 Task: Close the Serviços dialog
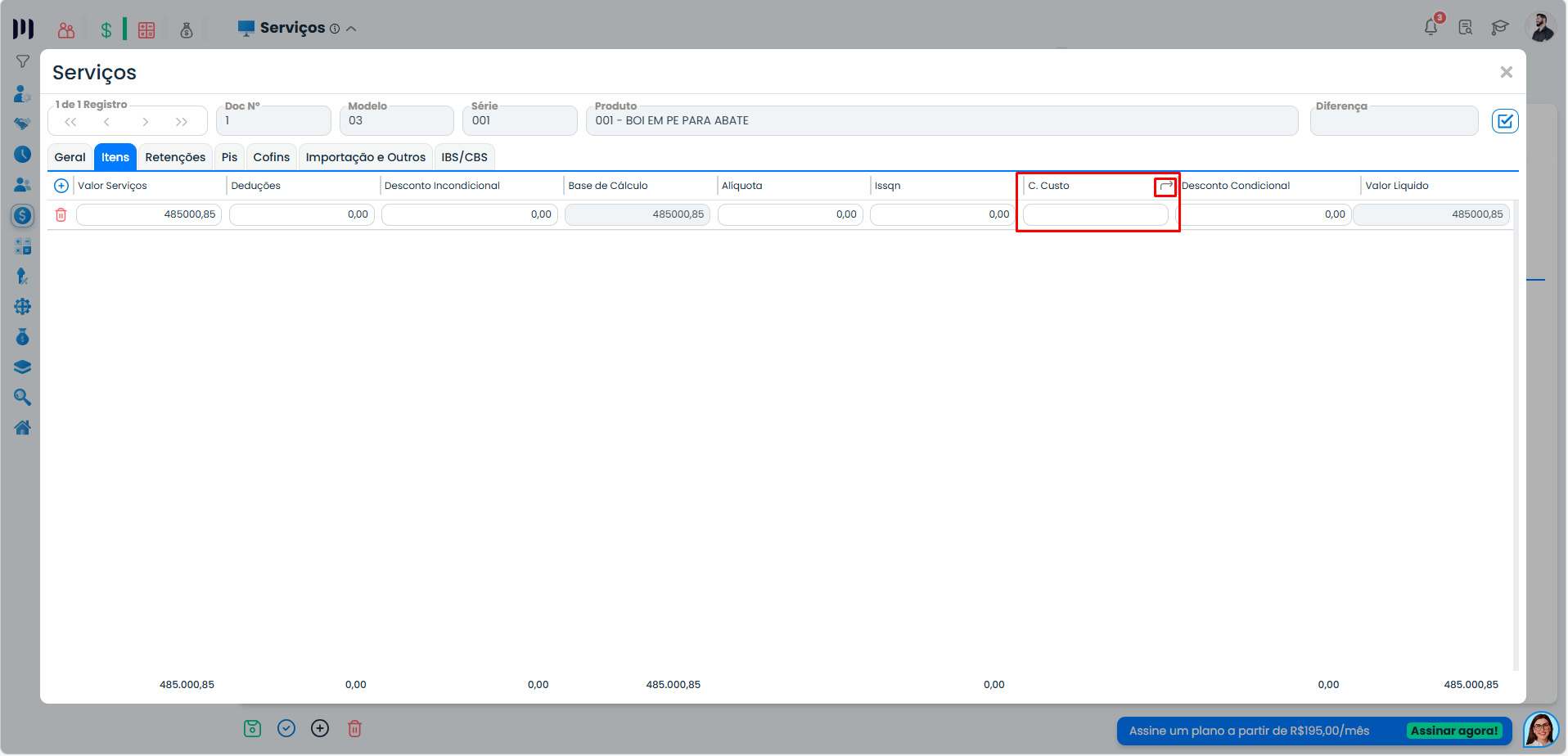coord(1506,72)
